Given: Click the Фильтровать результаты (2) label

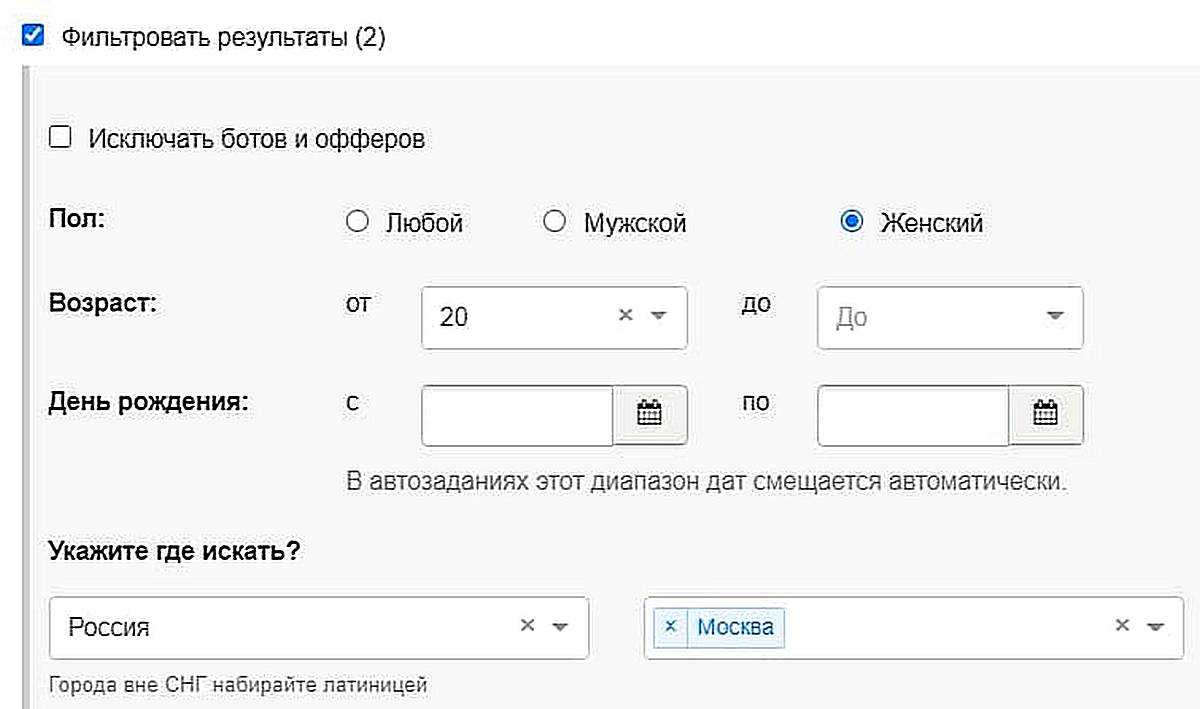Looking at the screenshot, I should tap(223, 38).
